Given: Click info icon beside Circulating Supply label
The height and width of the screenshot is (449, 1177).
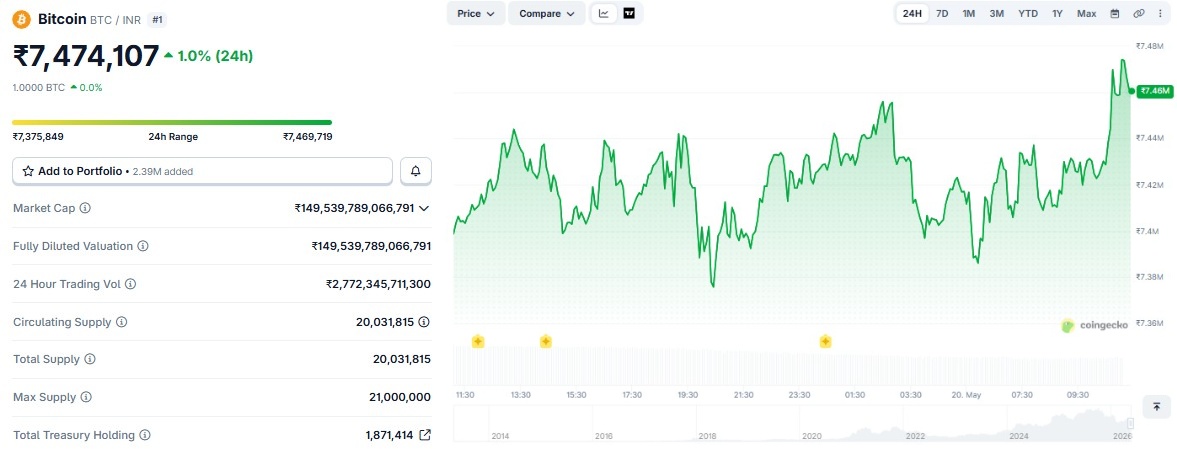Looking at the screenshot, I should pyautogui.click(x=122, y=322).
